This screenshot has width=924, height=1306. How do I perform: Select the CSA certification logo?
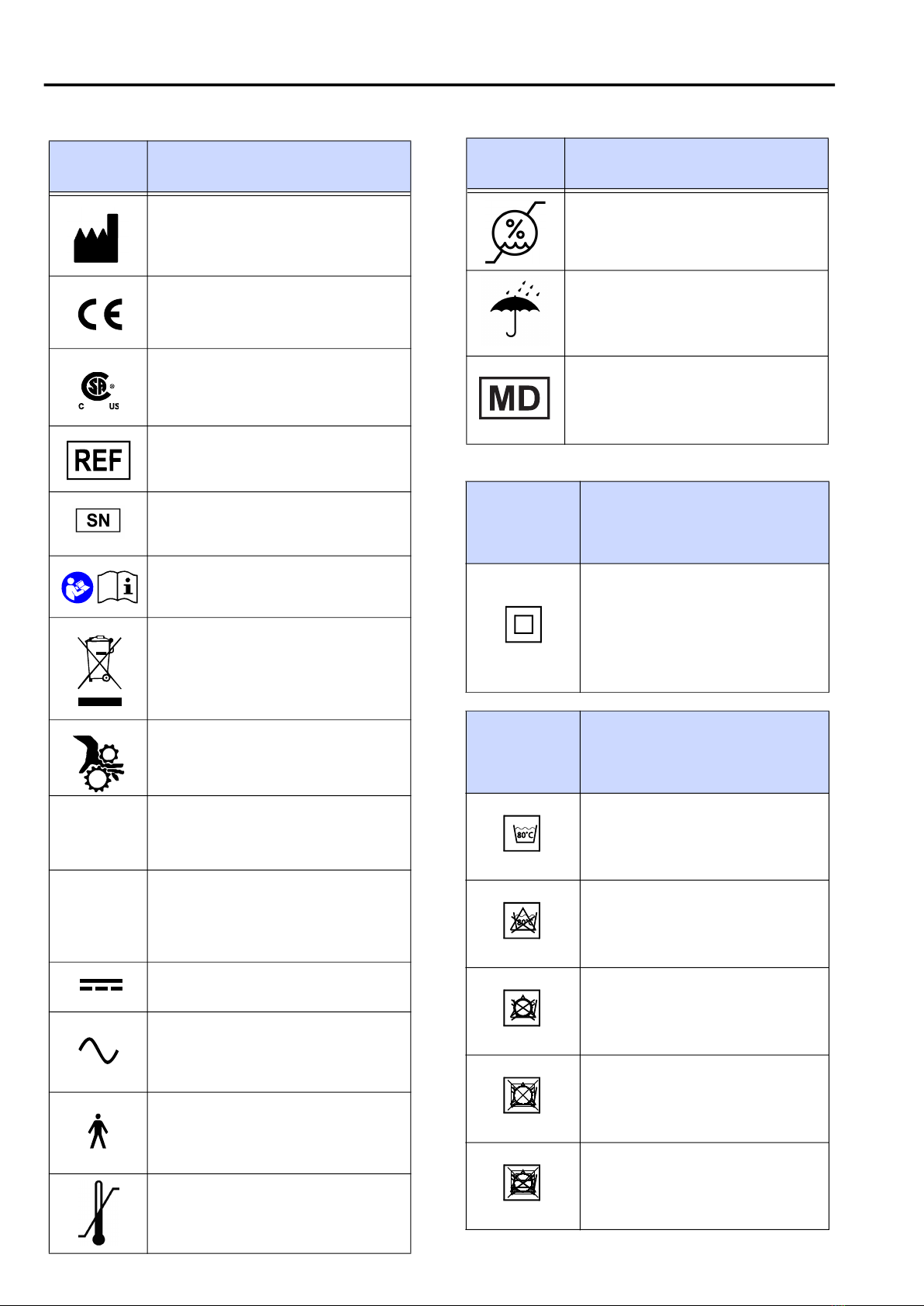(99, 391)
